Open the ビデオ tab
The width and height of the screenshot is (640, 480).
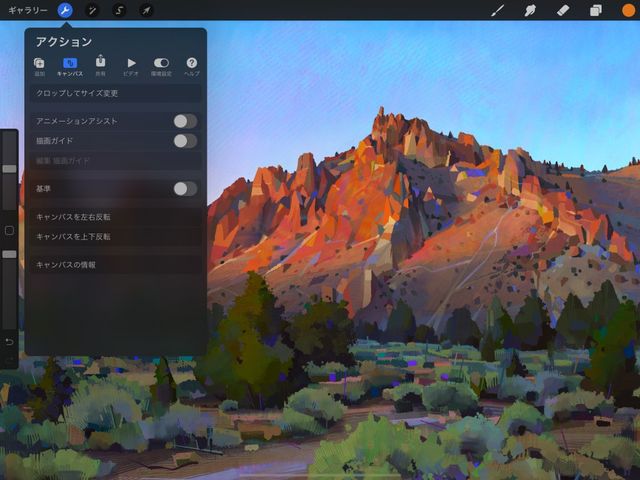pyautogui.click(x=131, y=67)
